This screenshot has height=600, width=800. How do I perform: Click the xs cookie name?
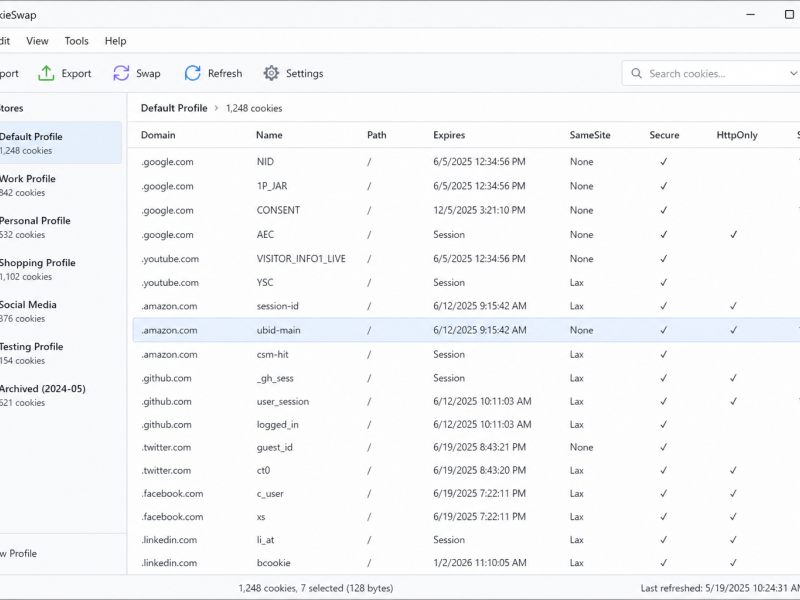click(x=261, y=517)
